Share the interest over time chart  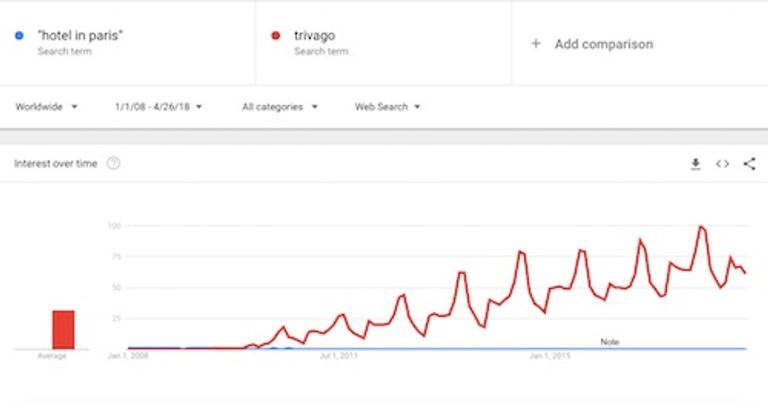click(x=749, y=164)
